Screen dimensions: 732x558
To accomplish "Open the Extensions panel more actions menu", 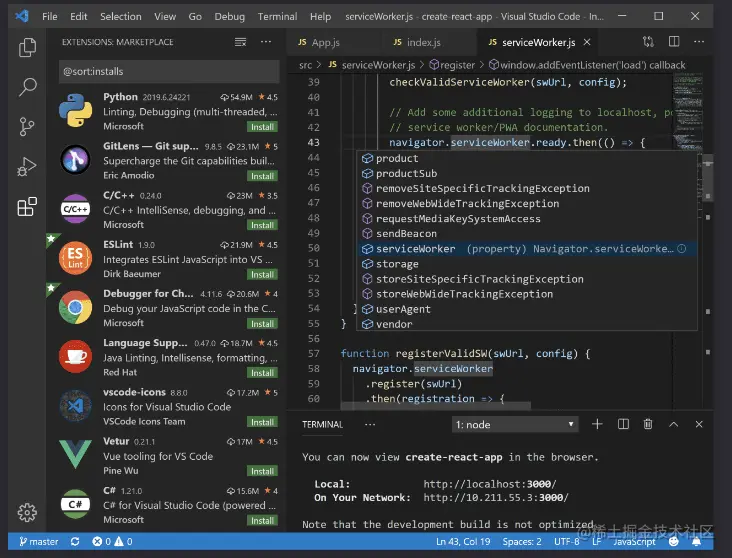I will pyautogui.click(x=265, y=42).
